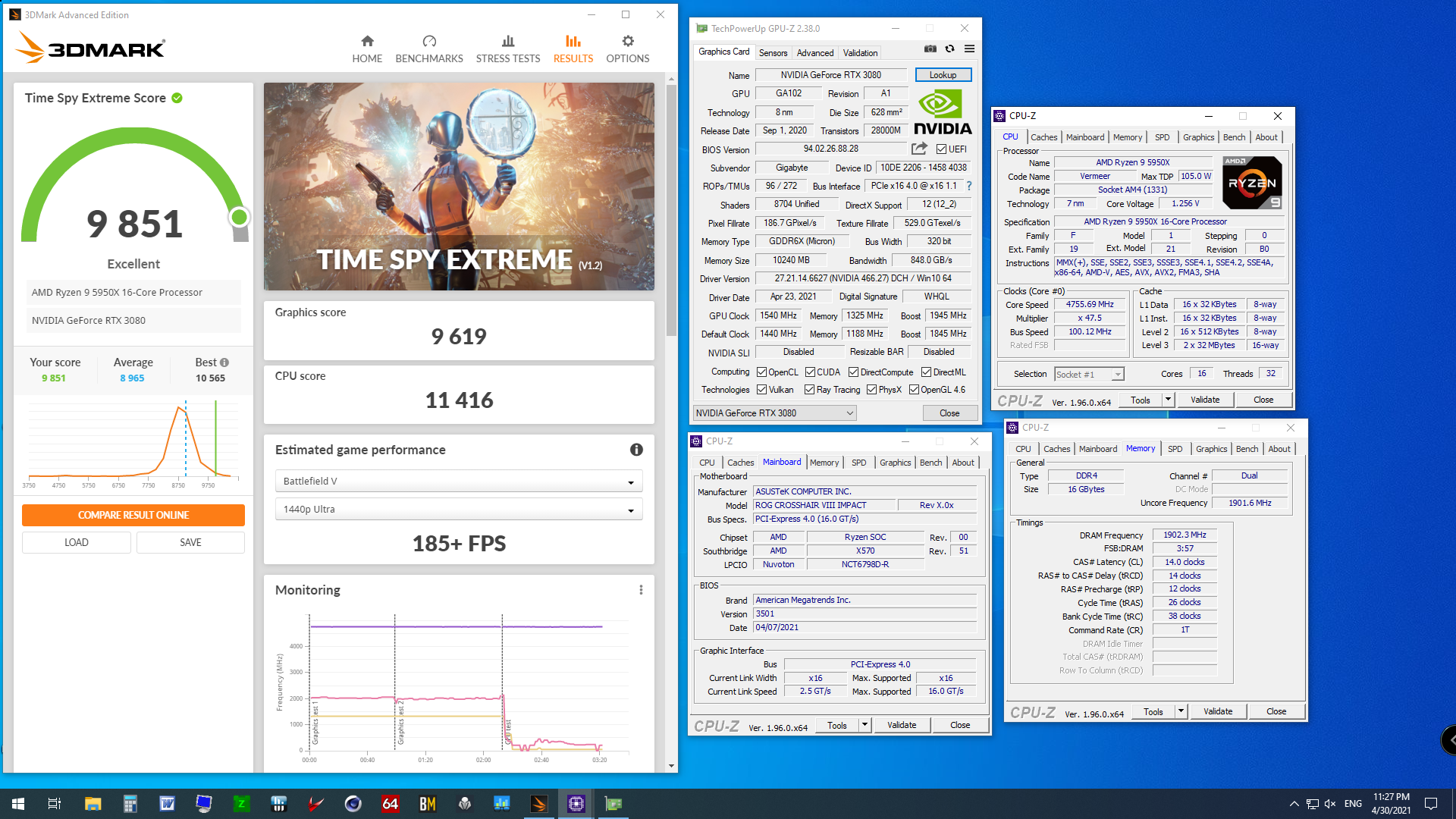Click the BIOS export share icon in GPU-Z
This screenshot has width=1456, height=819.
click(x=919, y=149)
